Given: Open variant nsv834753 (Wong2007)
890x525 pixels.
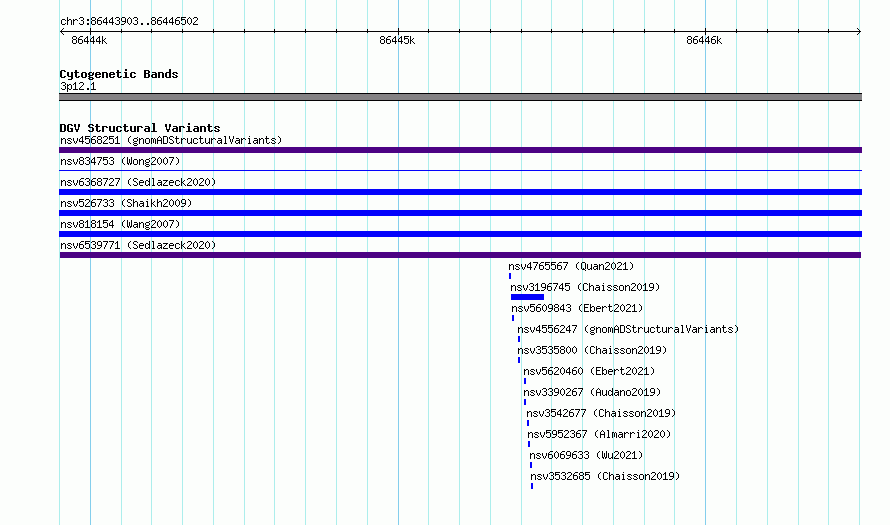Looking at the screenshot, I should 120,161.
